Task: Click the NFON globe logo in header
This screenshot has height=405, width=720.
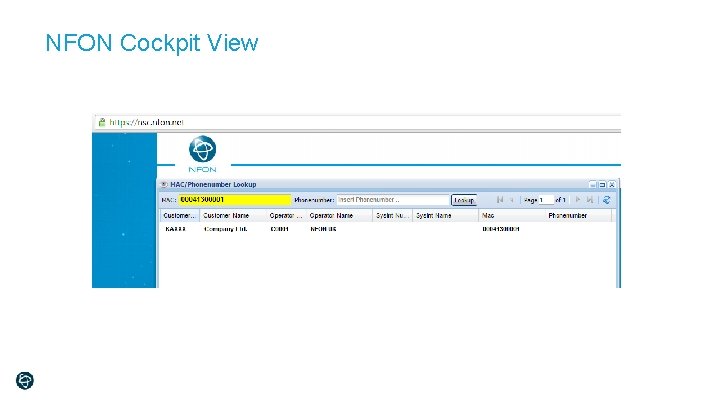Action: (x=202, y=149)
